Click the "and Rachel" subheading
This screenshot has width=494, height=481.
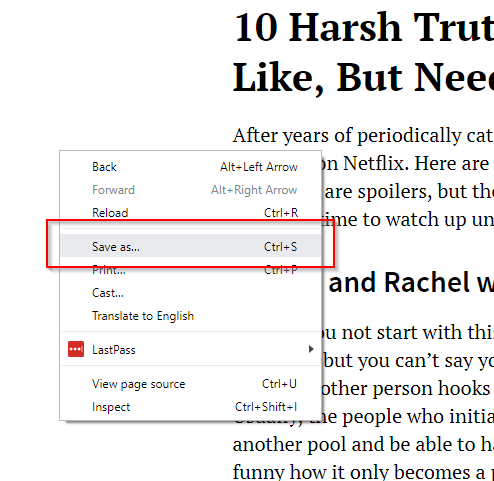[x=411, y=282]
